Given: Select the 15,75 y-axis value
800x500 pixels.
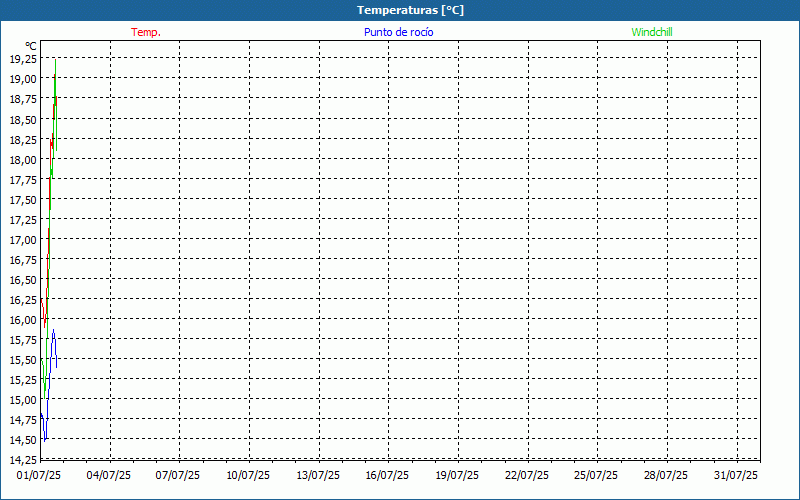Looking at the screenshot, I should point(23,340).
